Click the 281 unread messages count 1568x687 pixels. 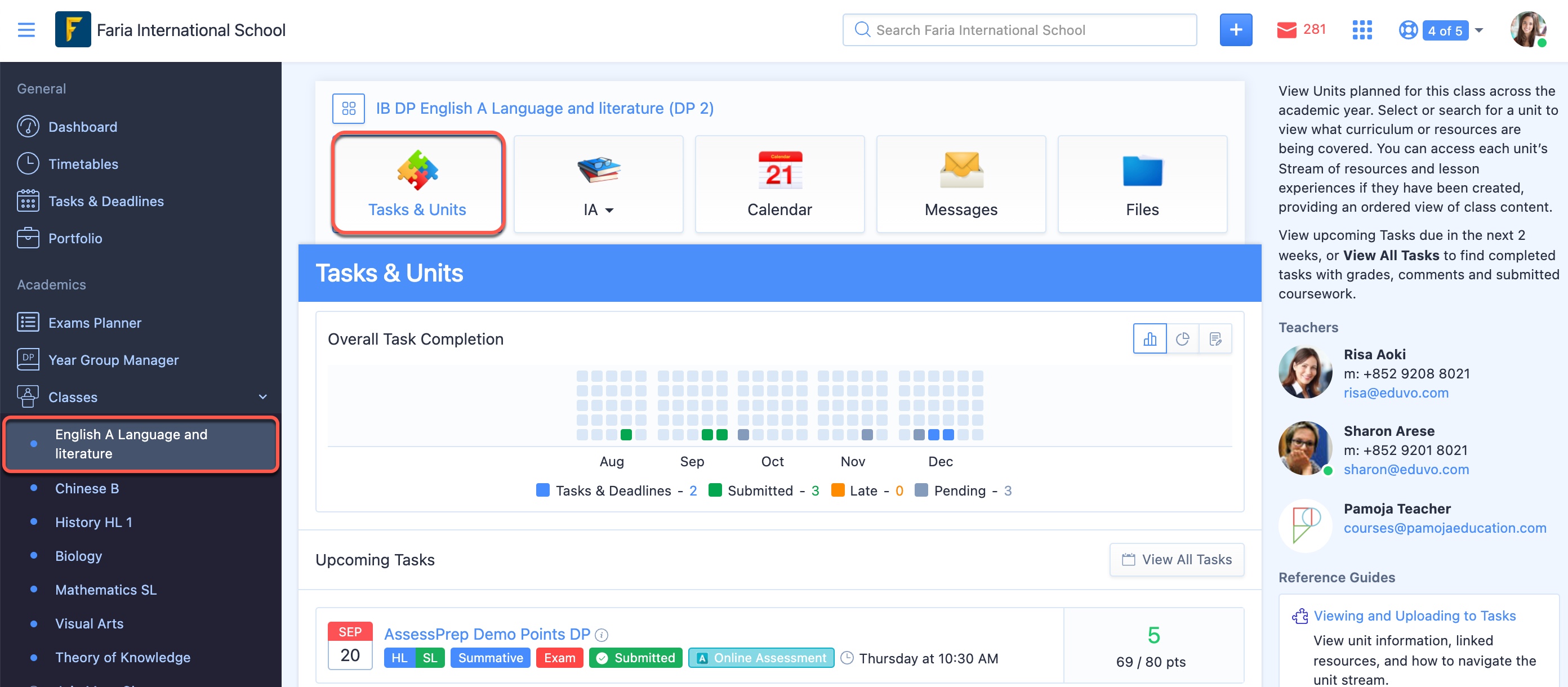click(1314, 29)
